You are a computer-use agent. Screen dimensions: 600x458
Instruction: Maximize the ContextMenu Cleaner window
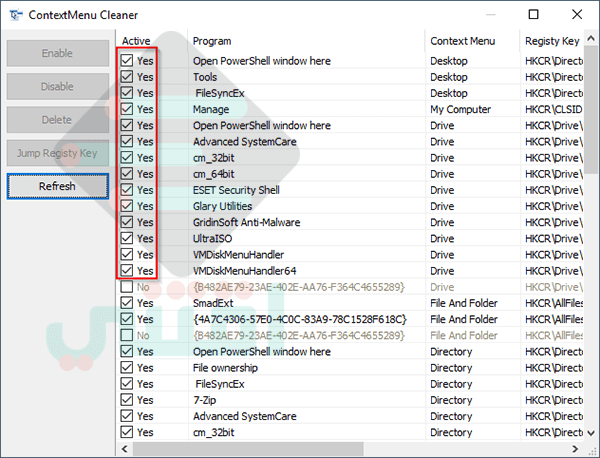533,15
